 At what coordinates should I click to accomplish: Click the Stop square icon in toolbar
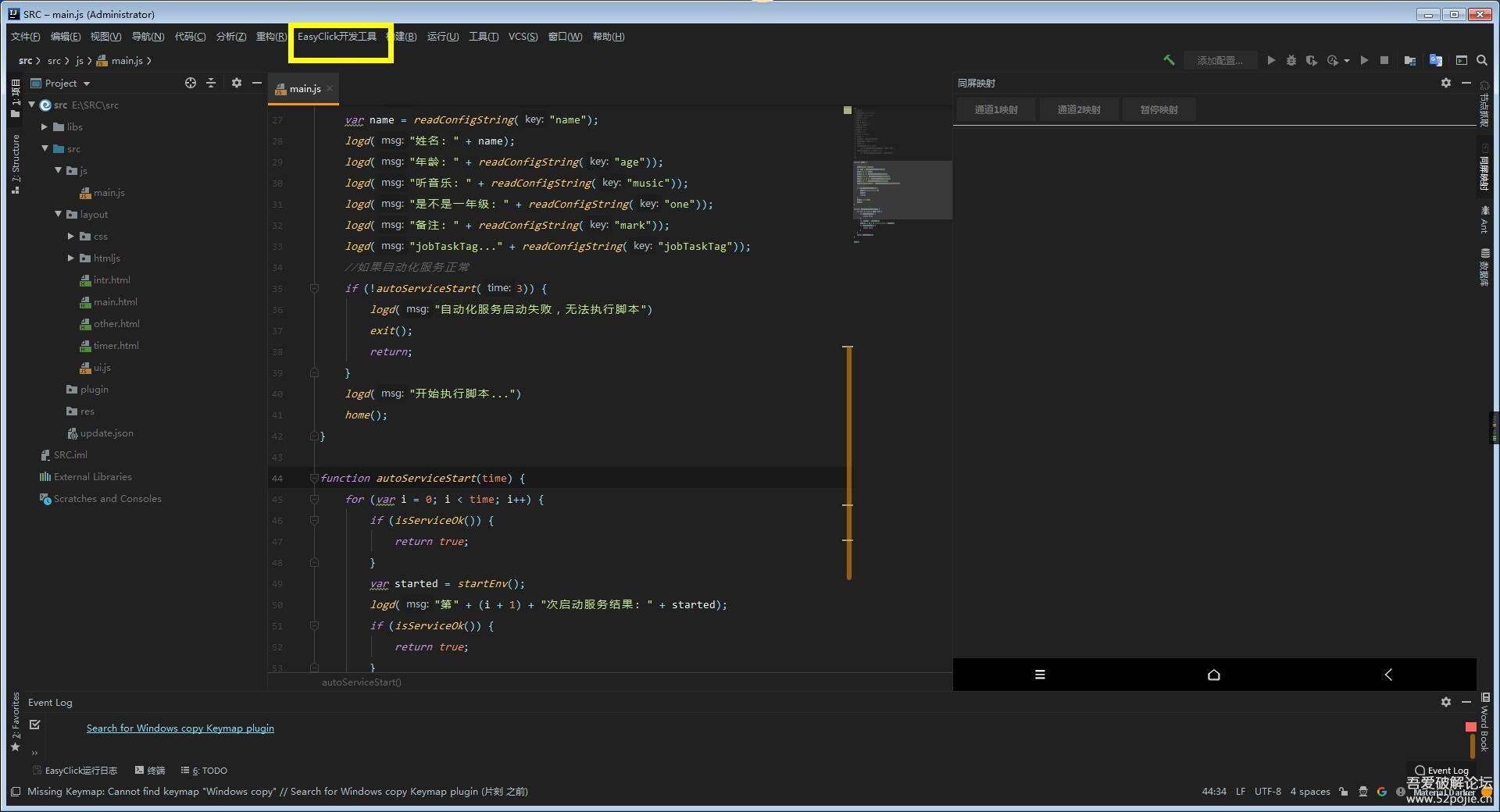1384,60
